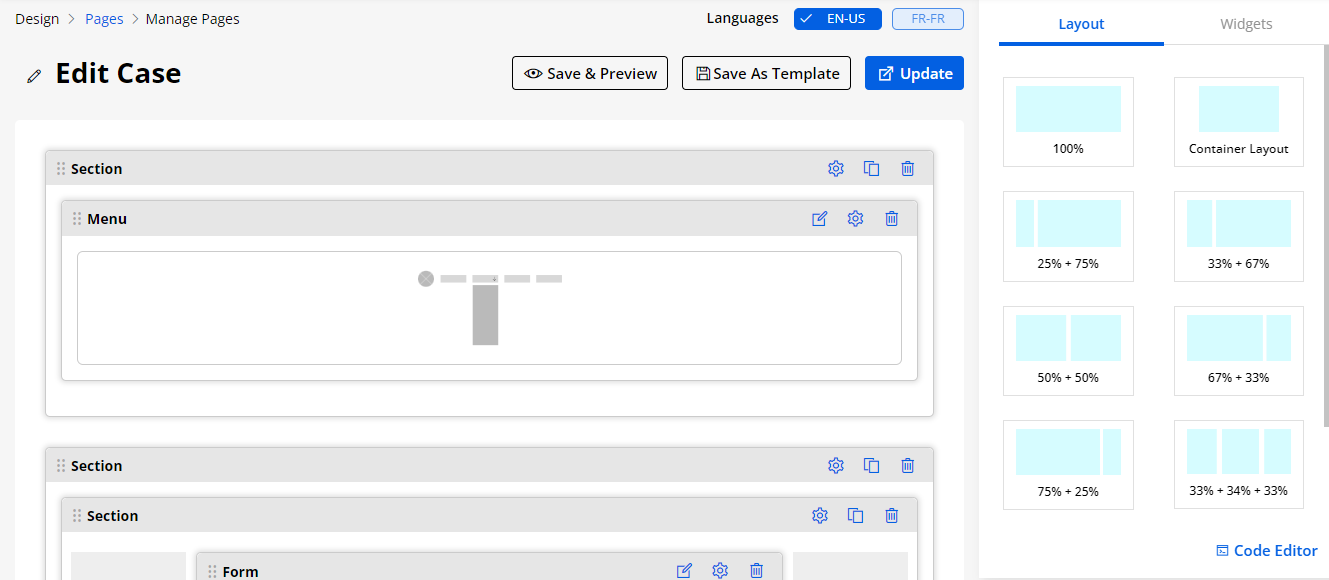This screenshot has width=1329, height=580.
Task: Choose the 50% + 50% layout thumbnail
Action: tap(1068, 350)
